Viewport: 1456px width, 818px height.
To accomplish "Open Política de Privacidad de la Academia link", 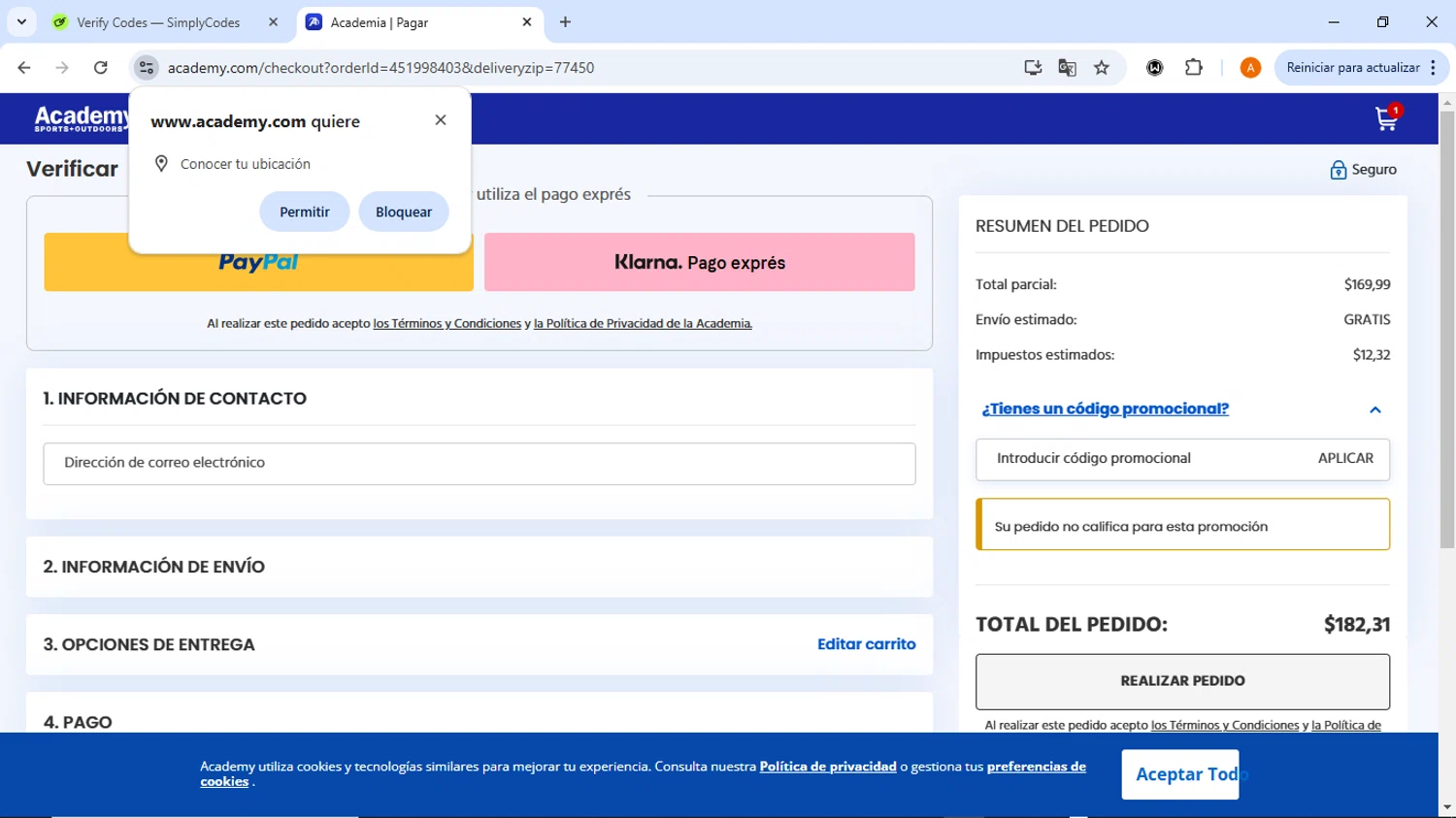I will [x=643, y=324].
